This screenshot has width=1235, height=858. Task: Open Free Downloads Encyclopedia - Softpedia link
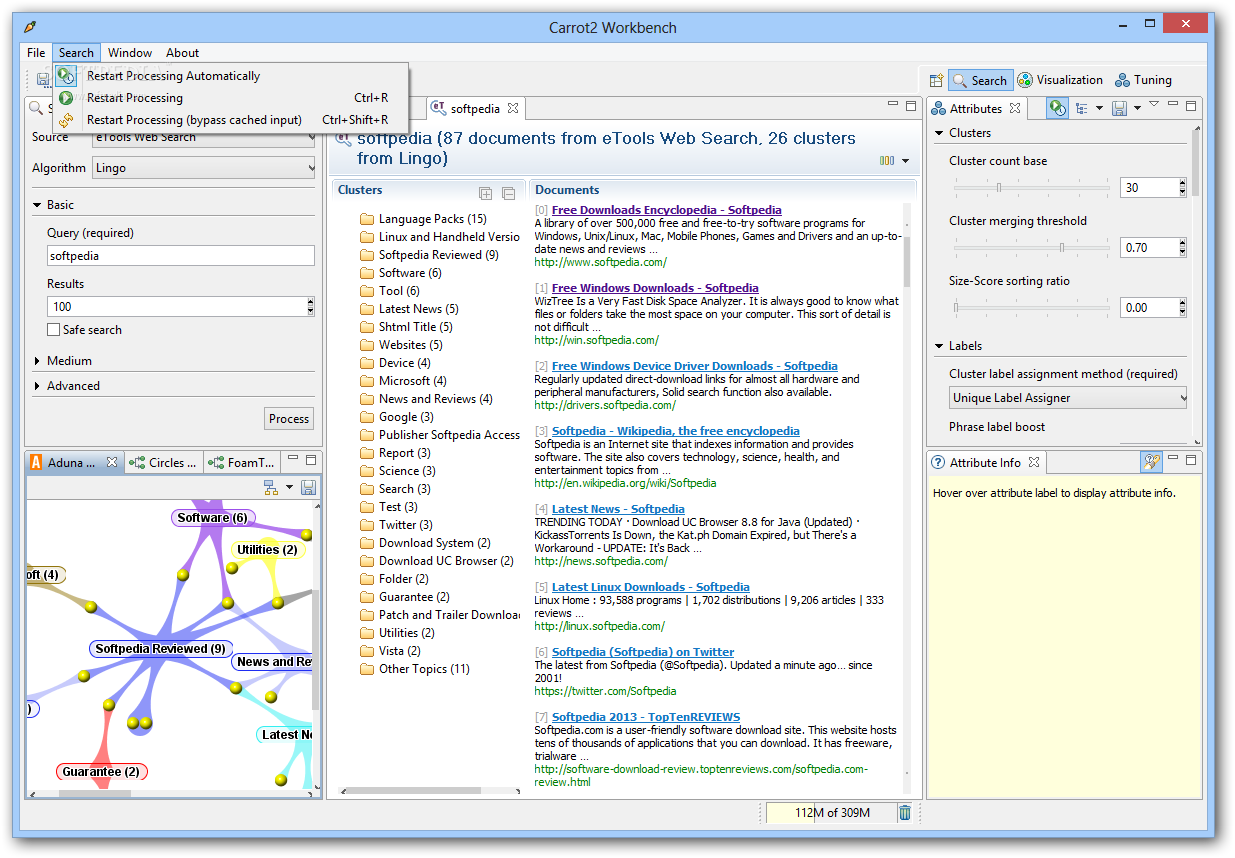667,210
